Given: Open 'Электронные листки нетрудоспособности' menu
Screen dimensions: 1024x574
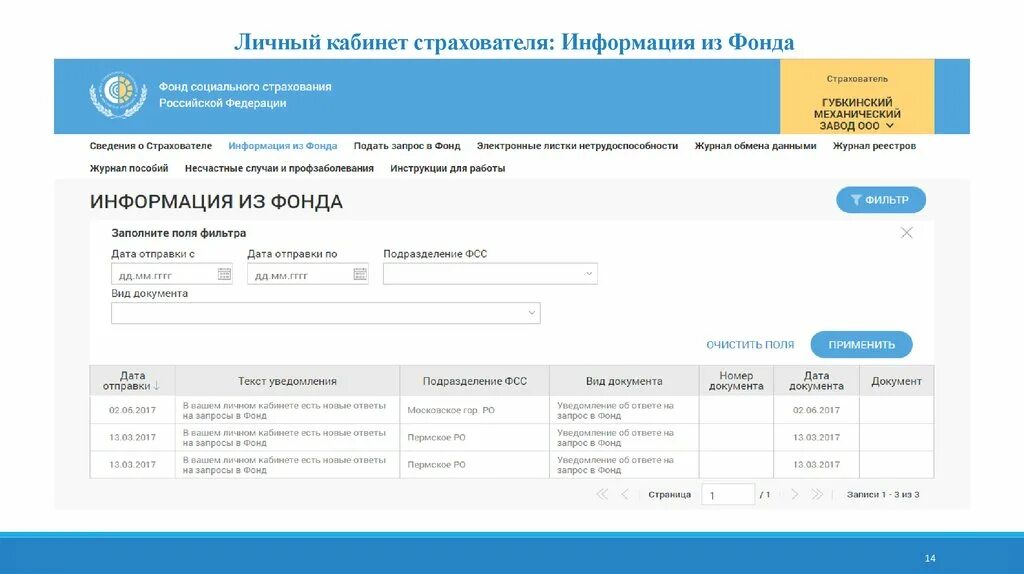Looking at the screenshot, I should (x=577, y=146).
